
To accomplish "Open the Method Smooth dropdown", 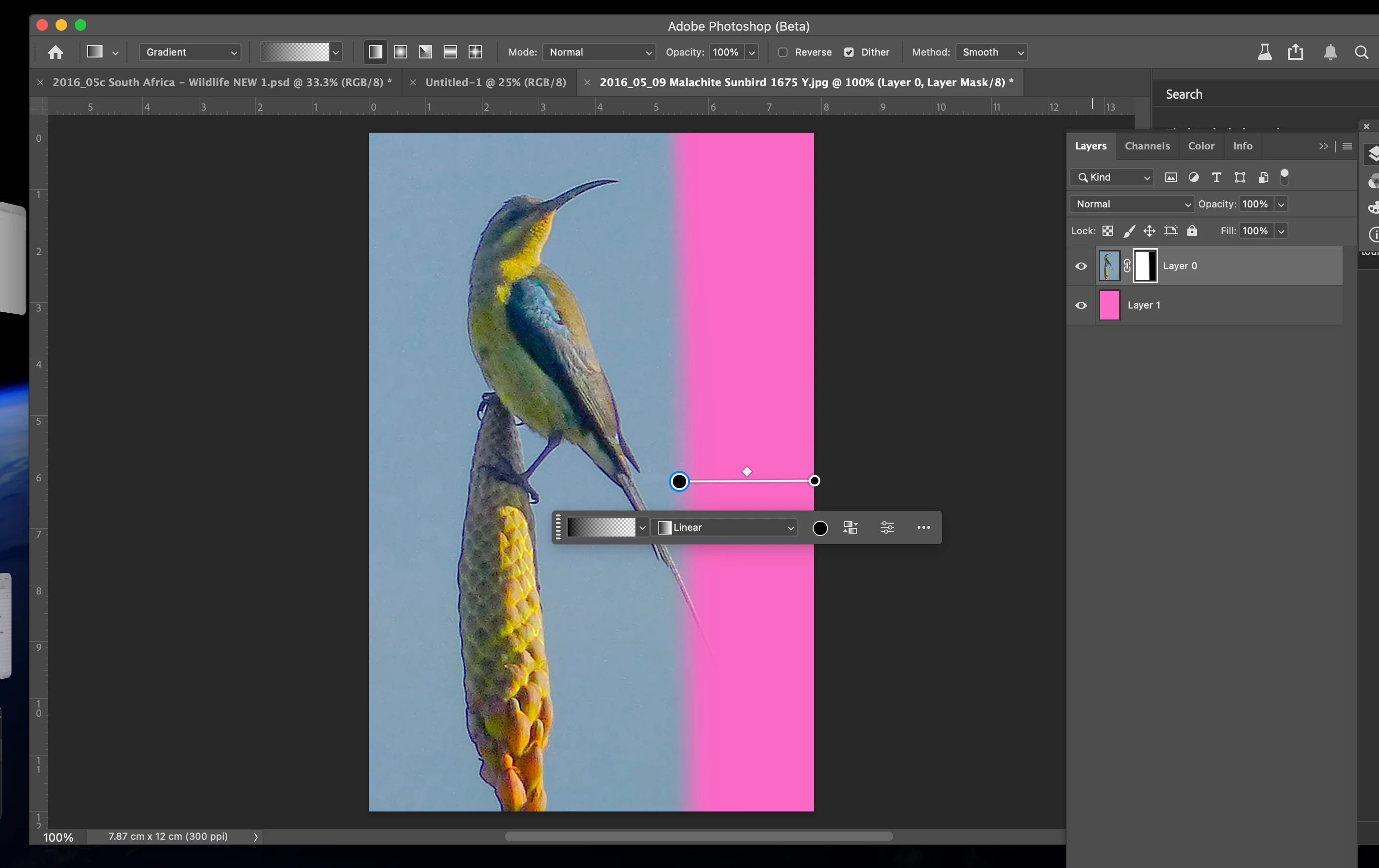I will click(x=991, y=52).
